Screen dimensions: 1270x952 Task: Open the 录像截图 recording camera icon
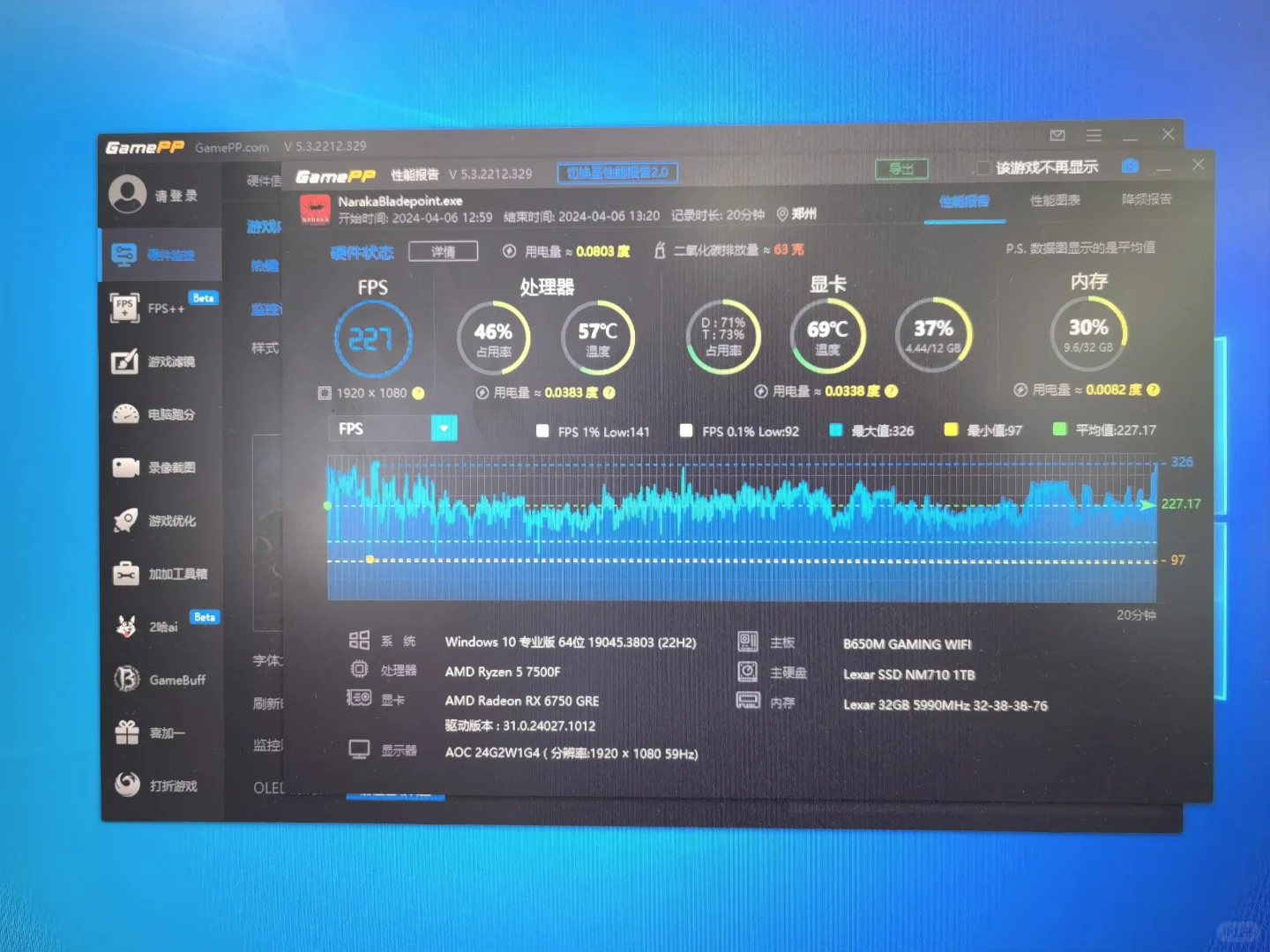125,467
